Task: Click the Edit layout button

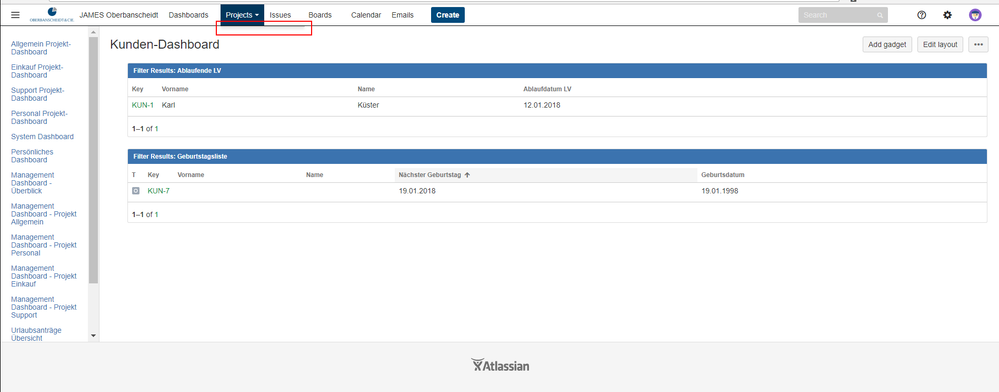Action: click(940, 45)
